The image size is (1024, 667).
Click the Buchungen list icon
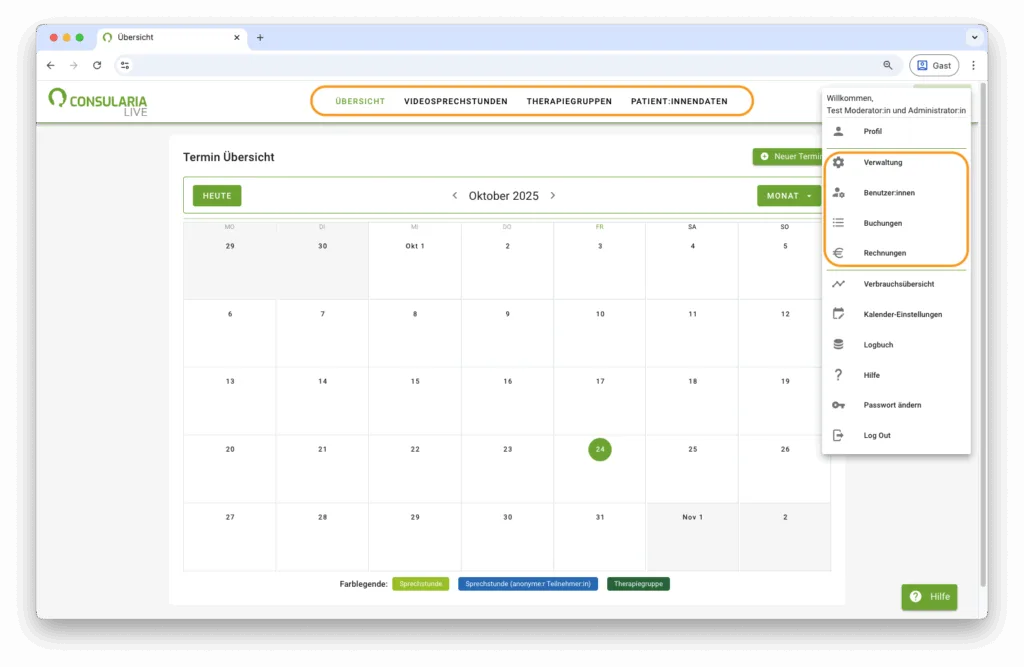point(839,223)
